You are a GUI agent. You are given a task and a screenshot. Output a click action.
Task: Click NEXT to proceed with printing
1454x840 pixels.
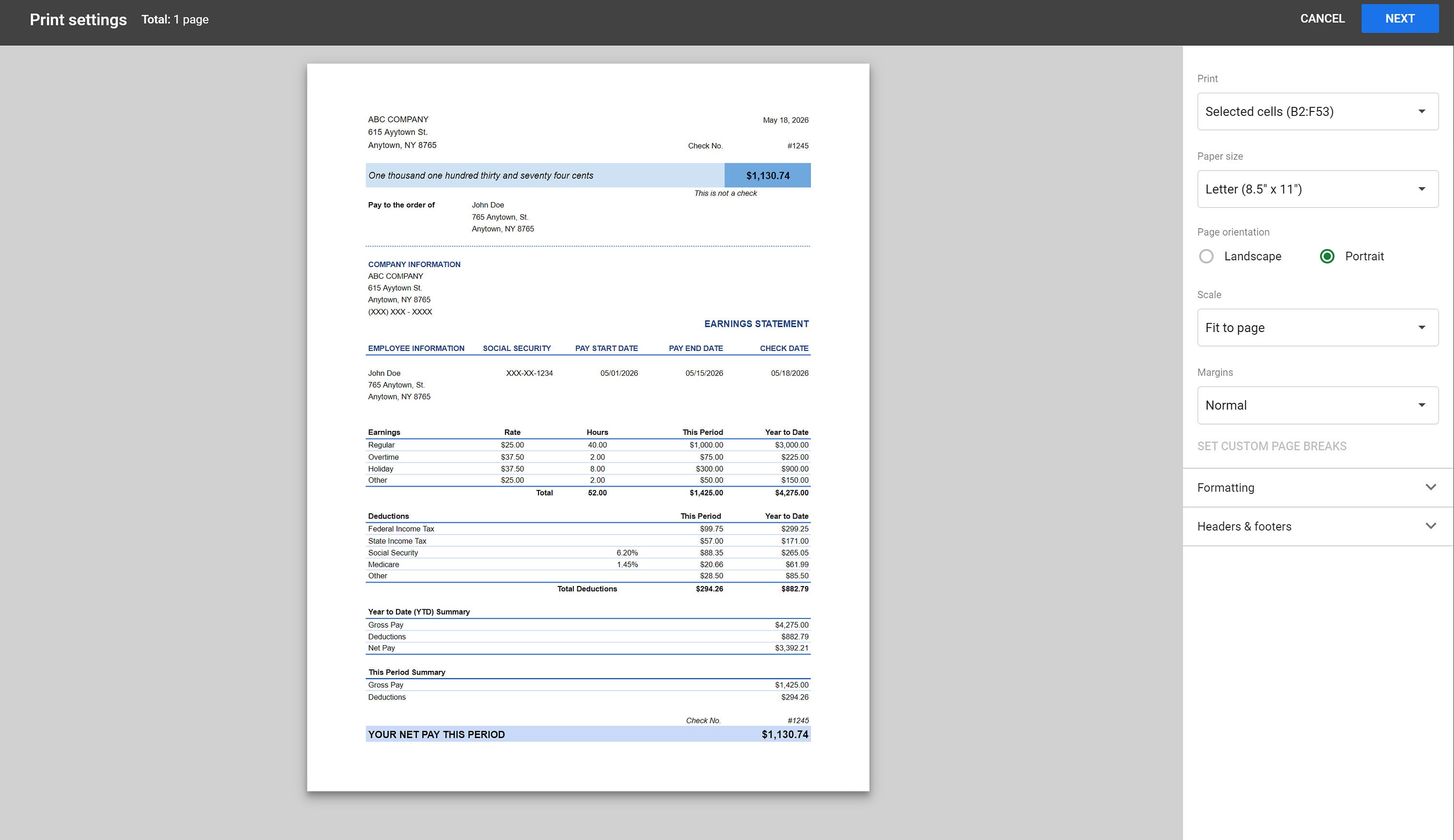[1400, 18]
